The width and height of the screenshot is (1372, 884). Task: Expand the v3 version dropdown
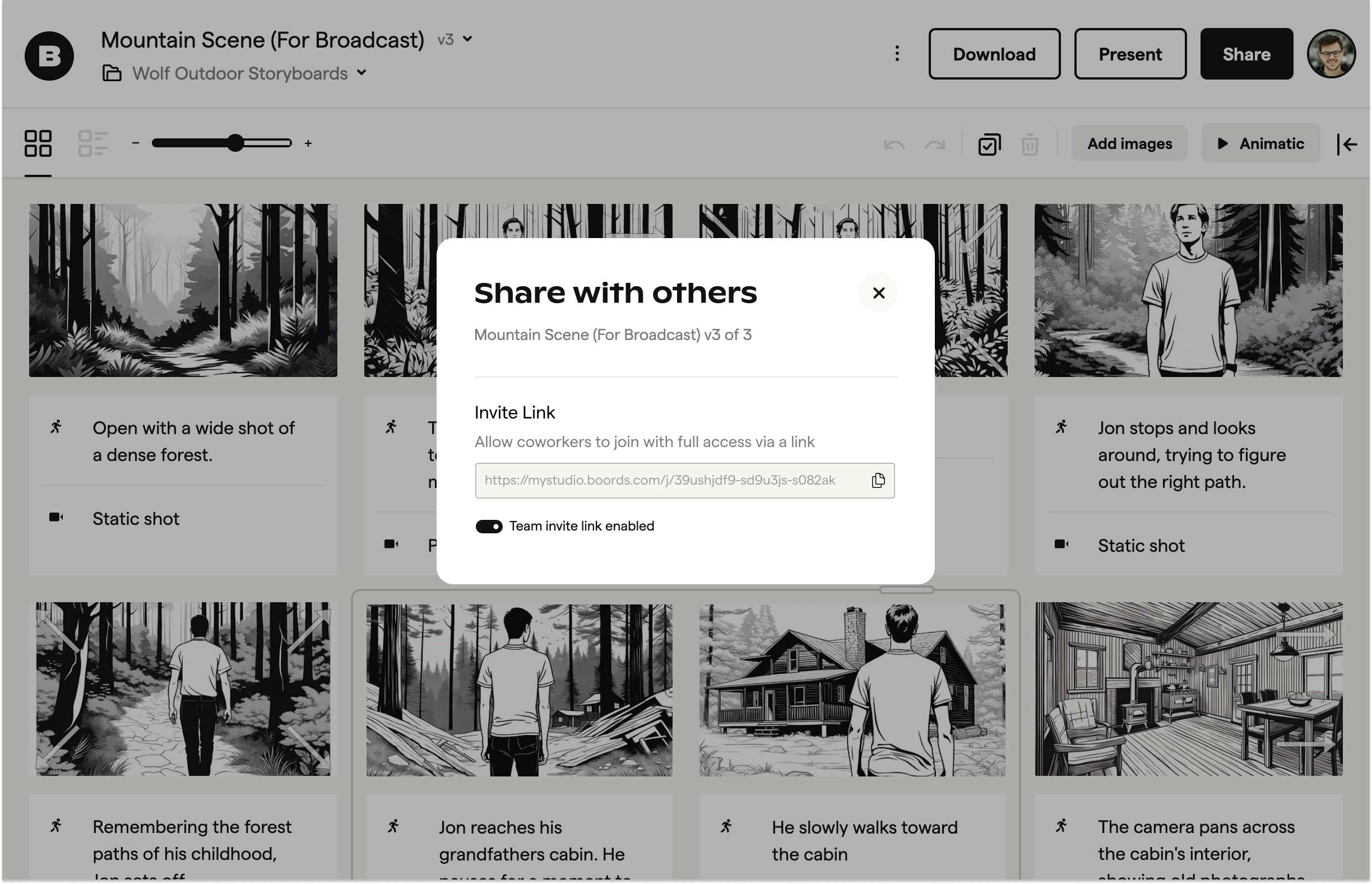click(x=455, y=40)
